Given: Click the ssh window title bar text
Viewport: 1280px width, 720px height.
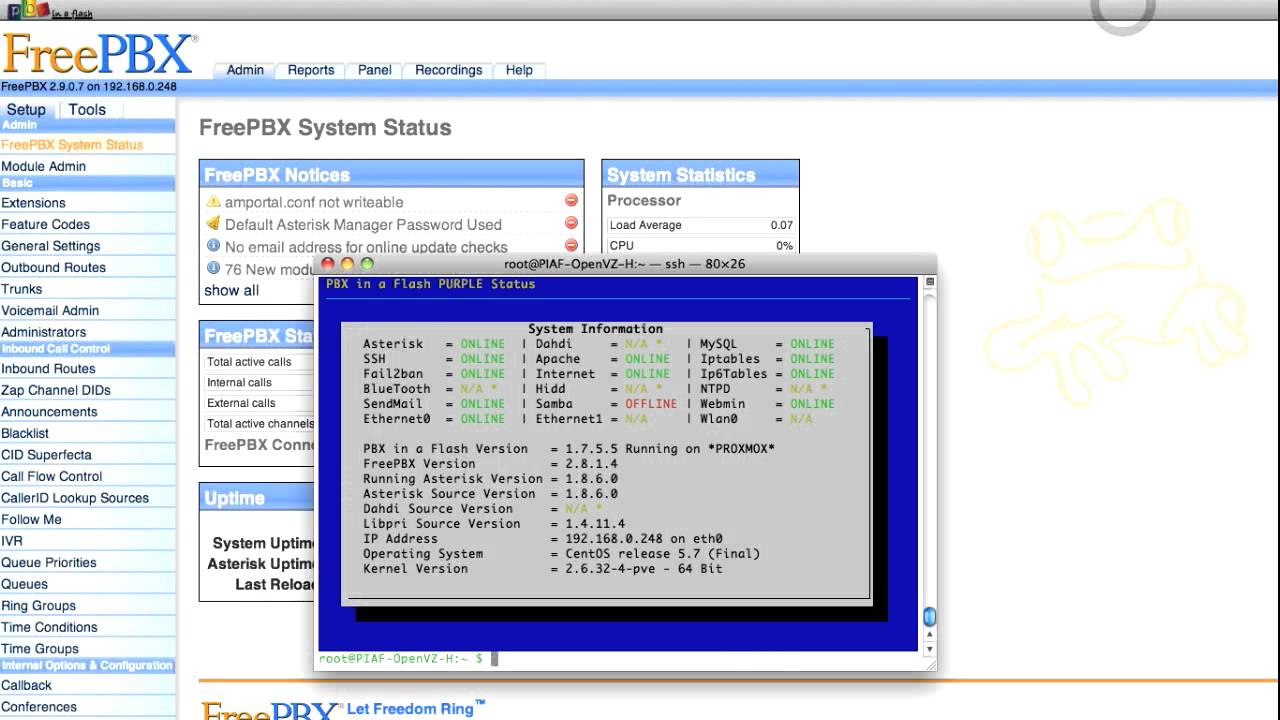Looking at the screenshot, I should (625, 264).
